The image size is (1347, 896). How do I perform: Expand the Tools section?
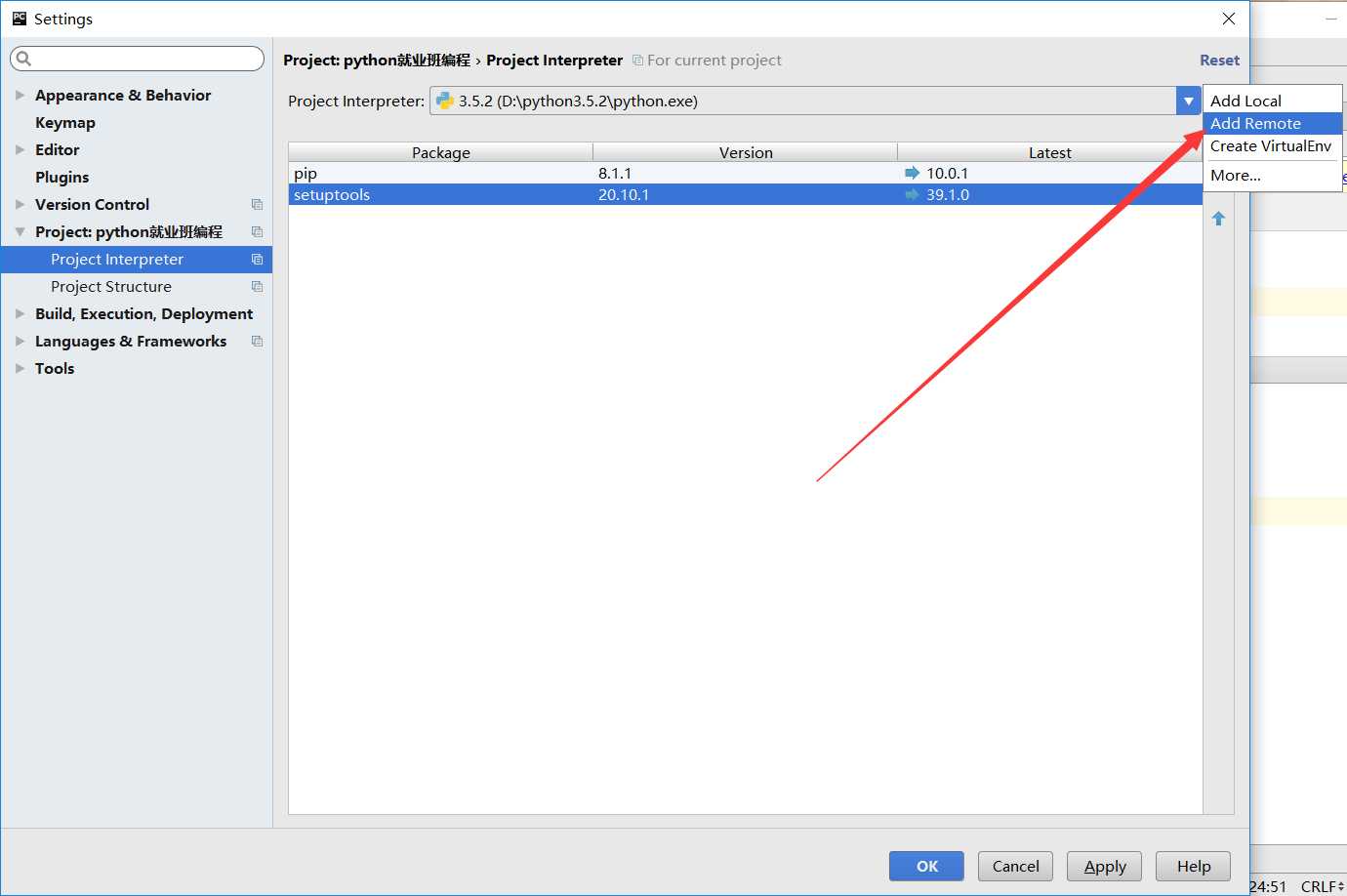point(20,368)
